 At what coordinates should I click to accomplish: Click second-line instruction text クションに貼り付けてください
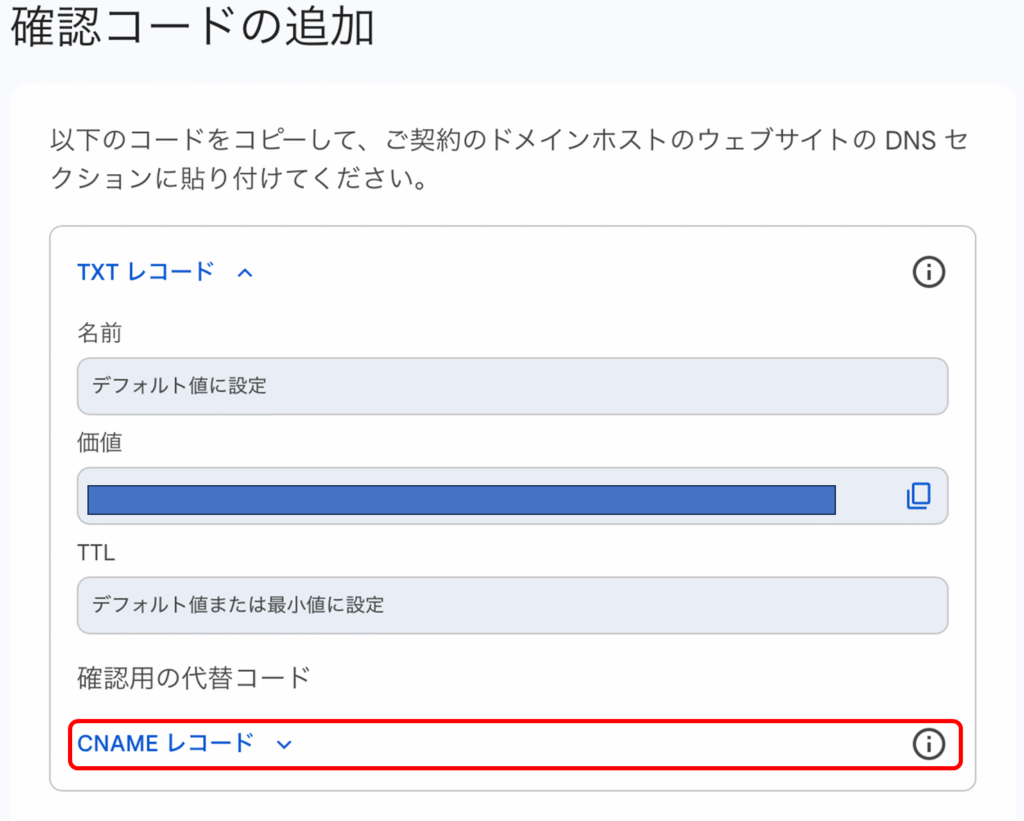[239, 178]
